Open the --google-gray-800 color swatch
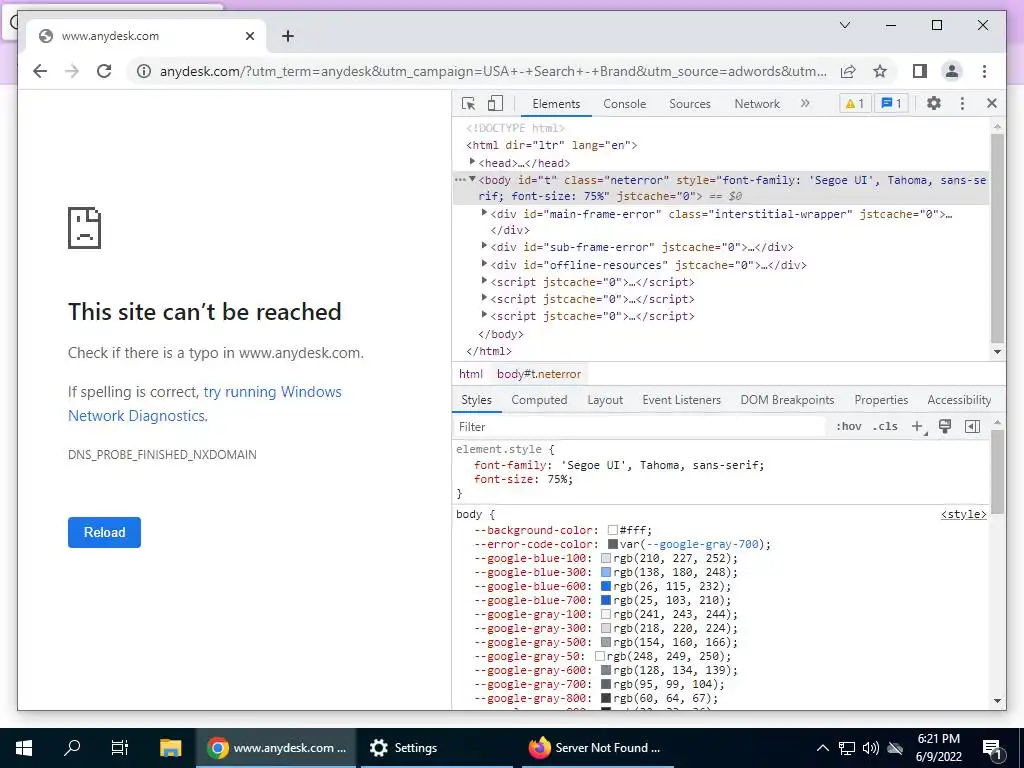Viewport: 1024px width, 768px height. point(606,698)
